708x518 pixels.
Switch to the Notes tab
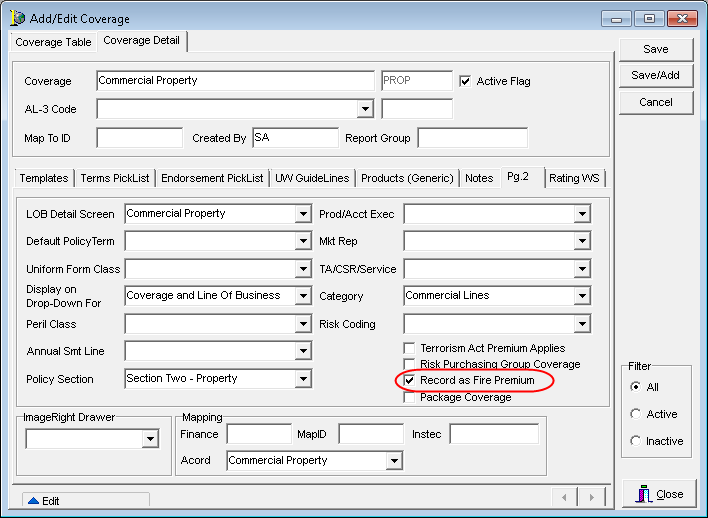(x=479, y=178)
